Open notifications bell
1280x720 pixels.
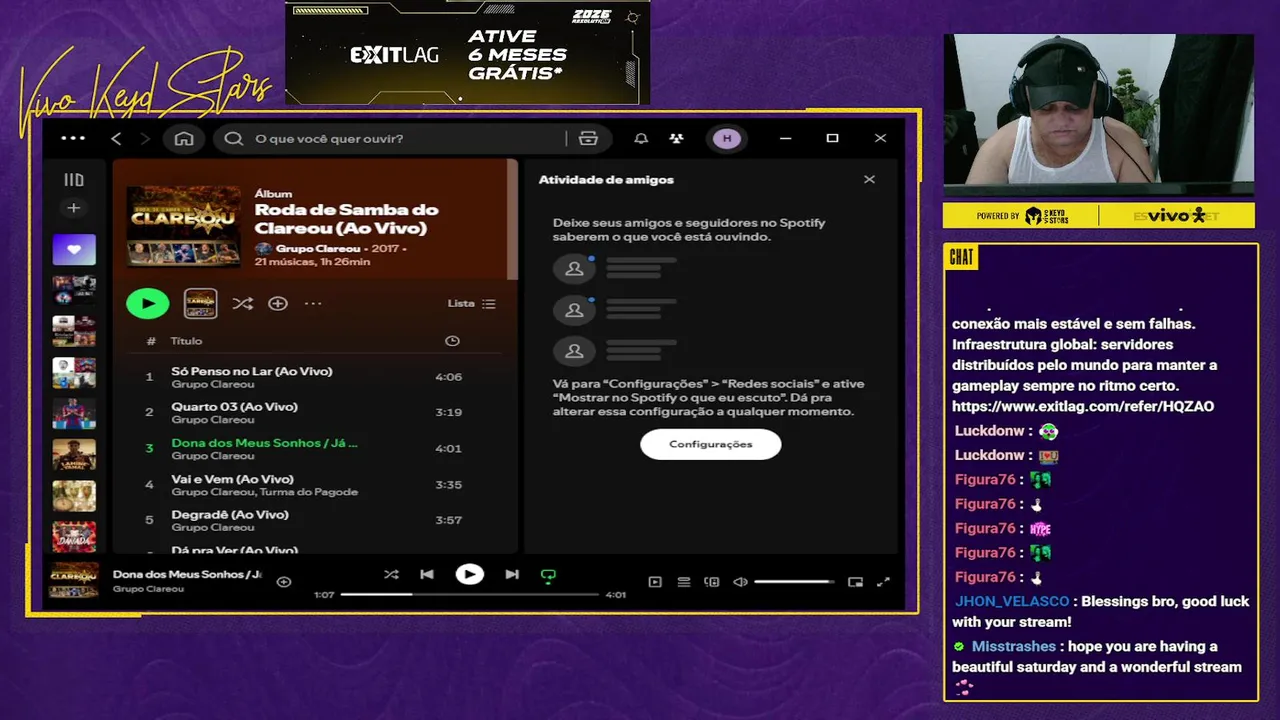click(641, 138)
